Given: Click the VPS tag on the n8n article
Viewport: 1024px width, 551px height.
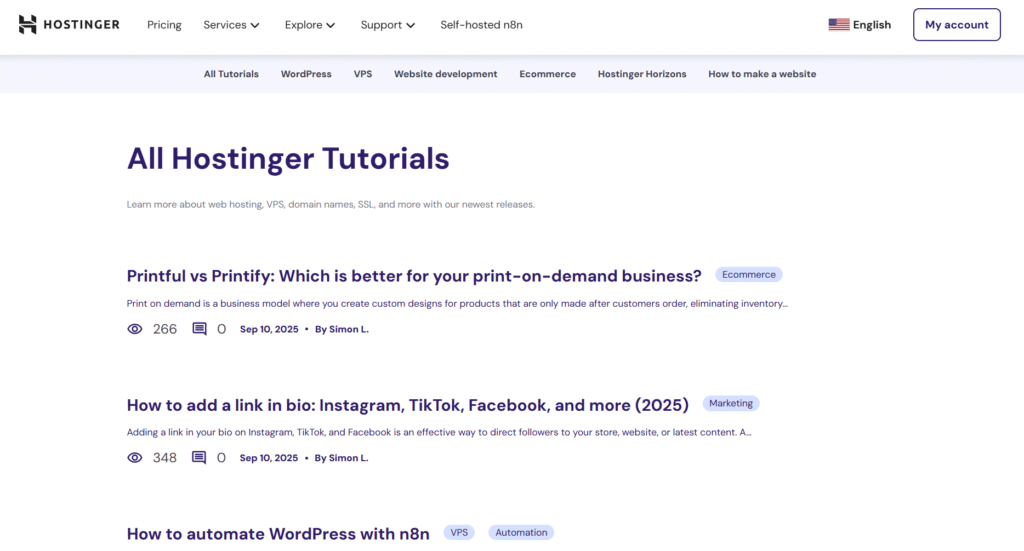Looking at the screenshot, I should coord(459,533).
